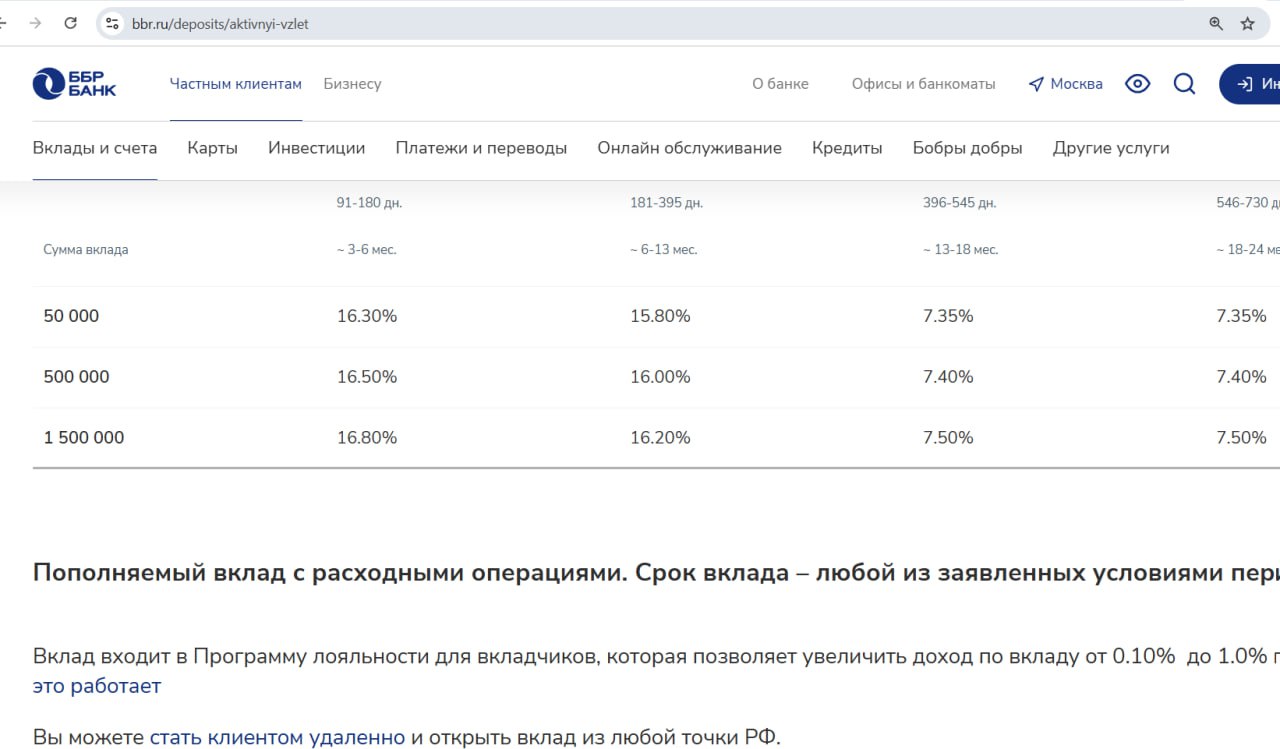
Task: Click the blue login button
Action: click(1252, 84)
